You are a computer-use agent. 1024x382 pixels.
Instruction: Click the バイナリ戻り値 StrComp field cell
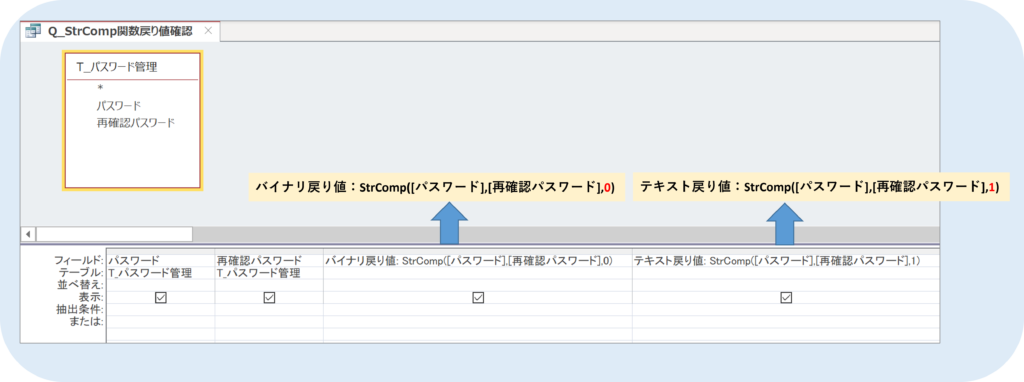(x=477, y=261)
